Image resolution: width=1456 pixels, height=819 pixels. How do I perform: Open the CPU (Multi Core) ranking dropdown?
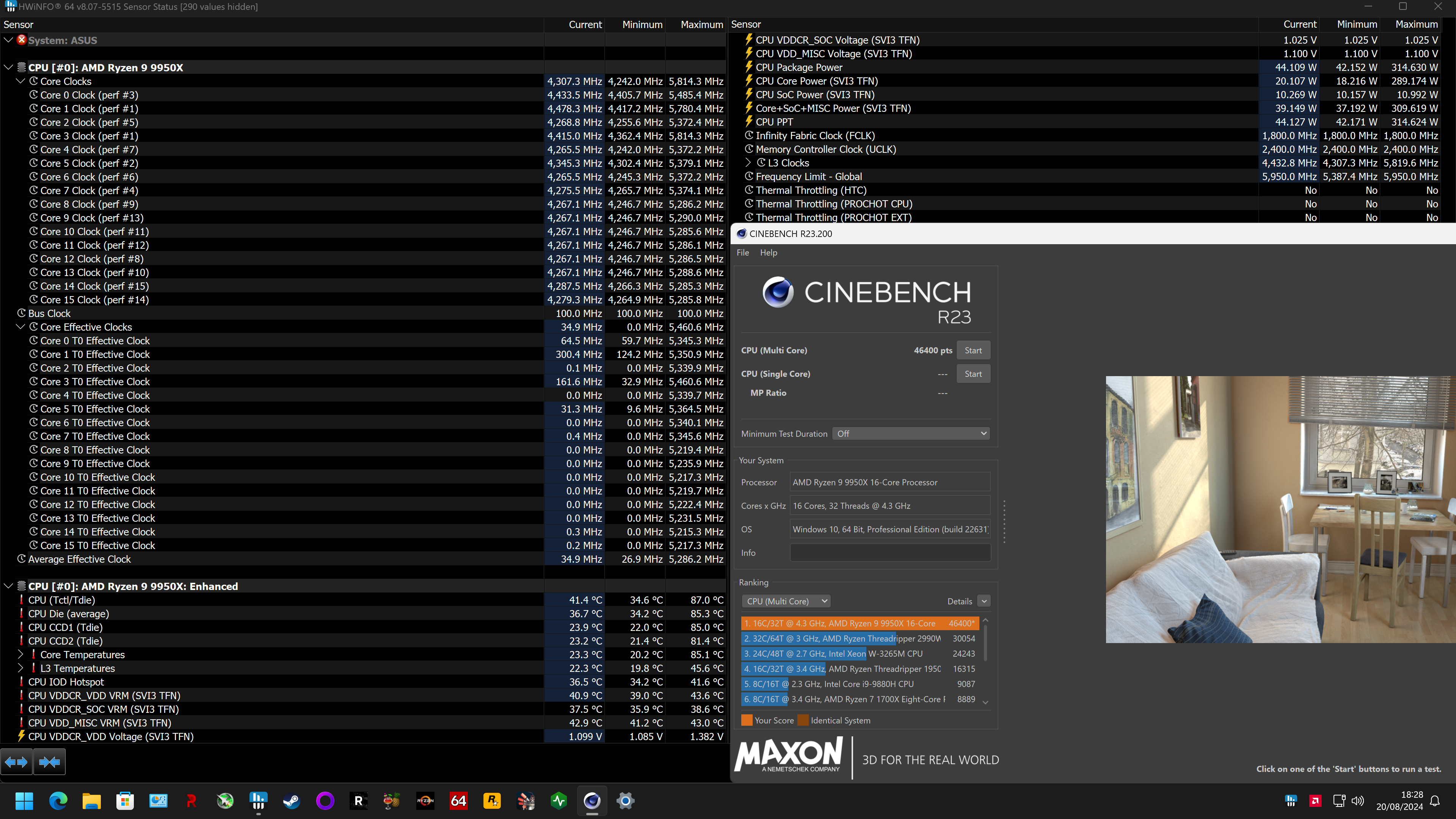tap(786, 601)
